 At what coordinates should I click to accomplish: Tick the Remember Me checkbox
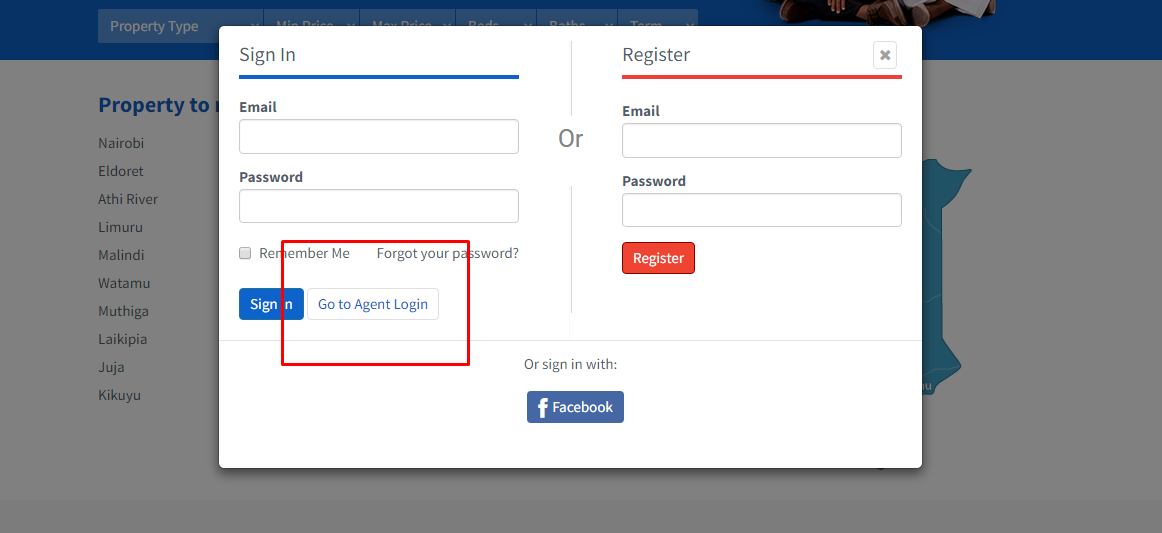[245, 254]
